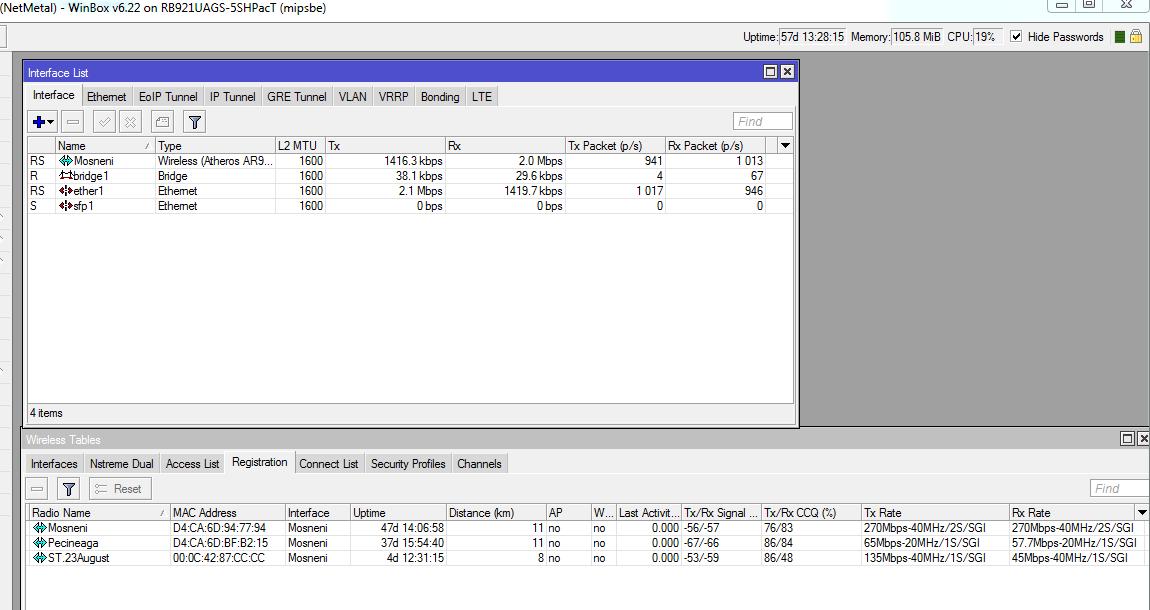Sort by Rx Packet (p/s) column header

point(715,145)
